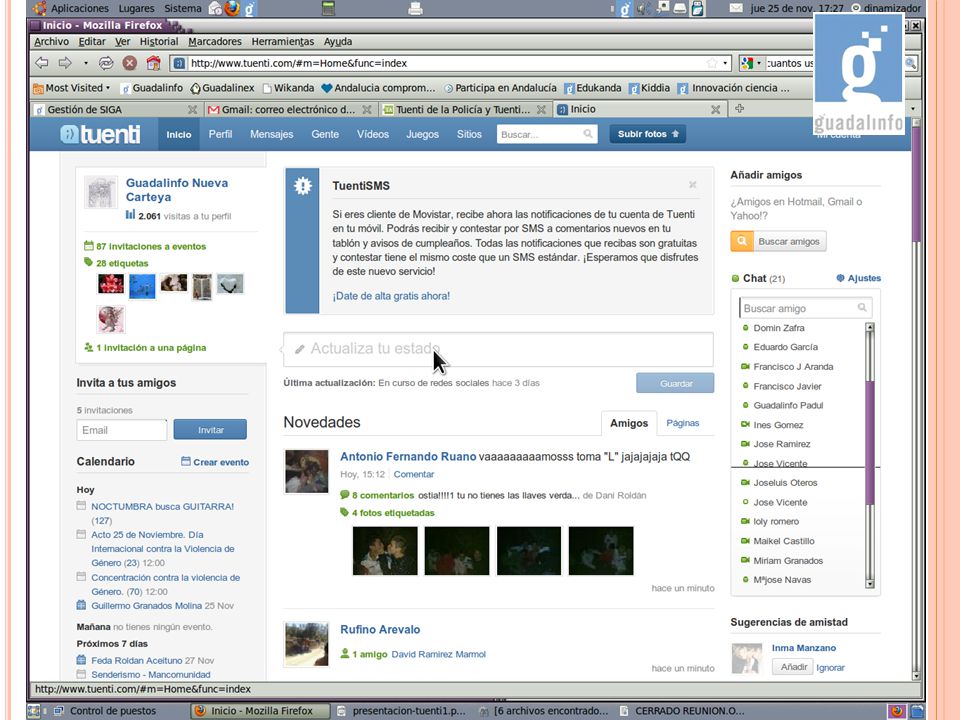
Task: Open the Juegos section
Action: [x=422, y=134]
